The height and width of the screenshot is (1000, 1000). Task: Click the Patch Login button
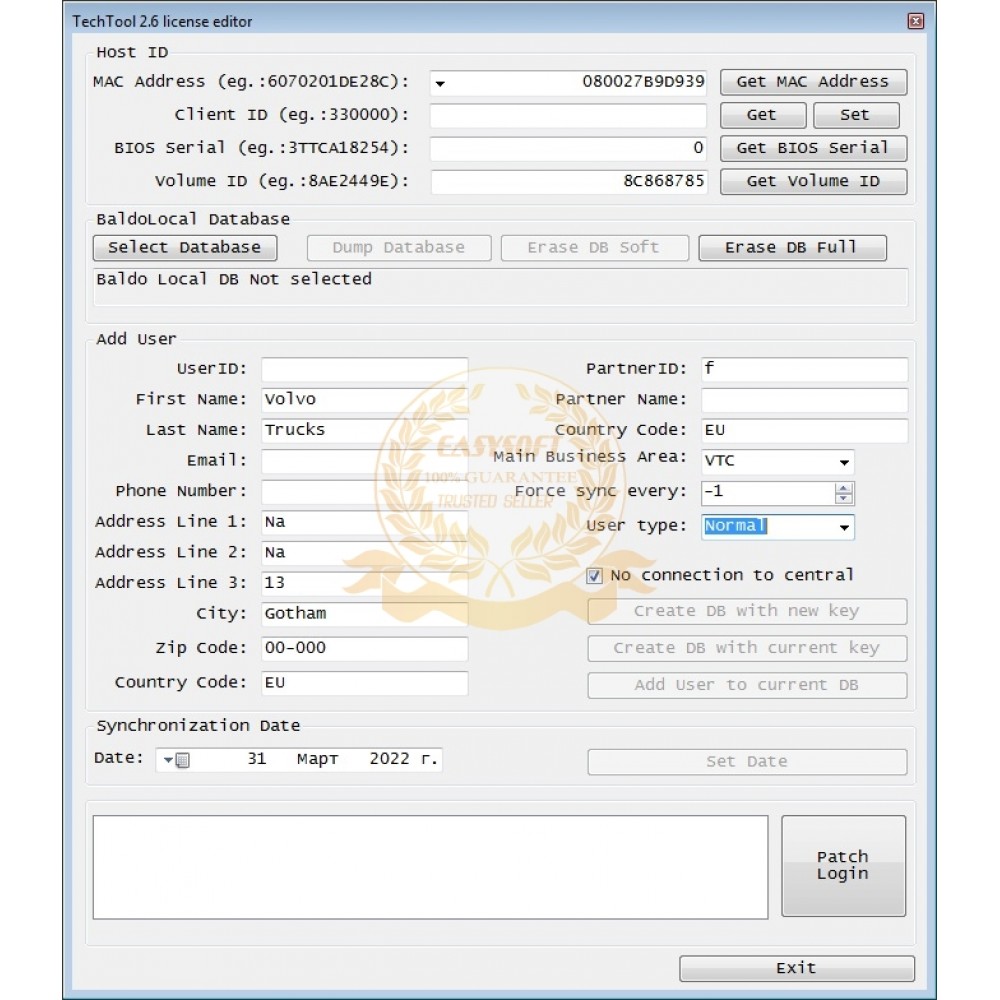843,865
